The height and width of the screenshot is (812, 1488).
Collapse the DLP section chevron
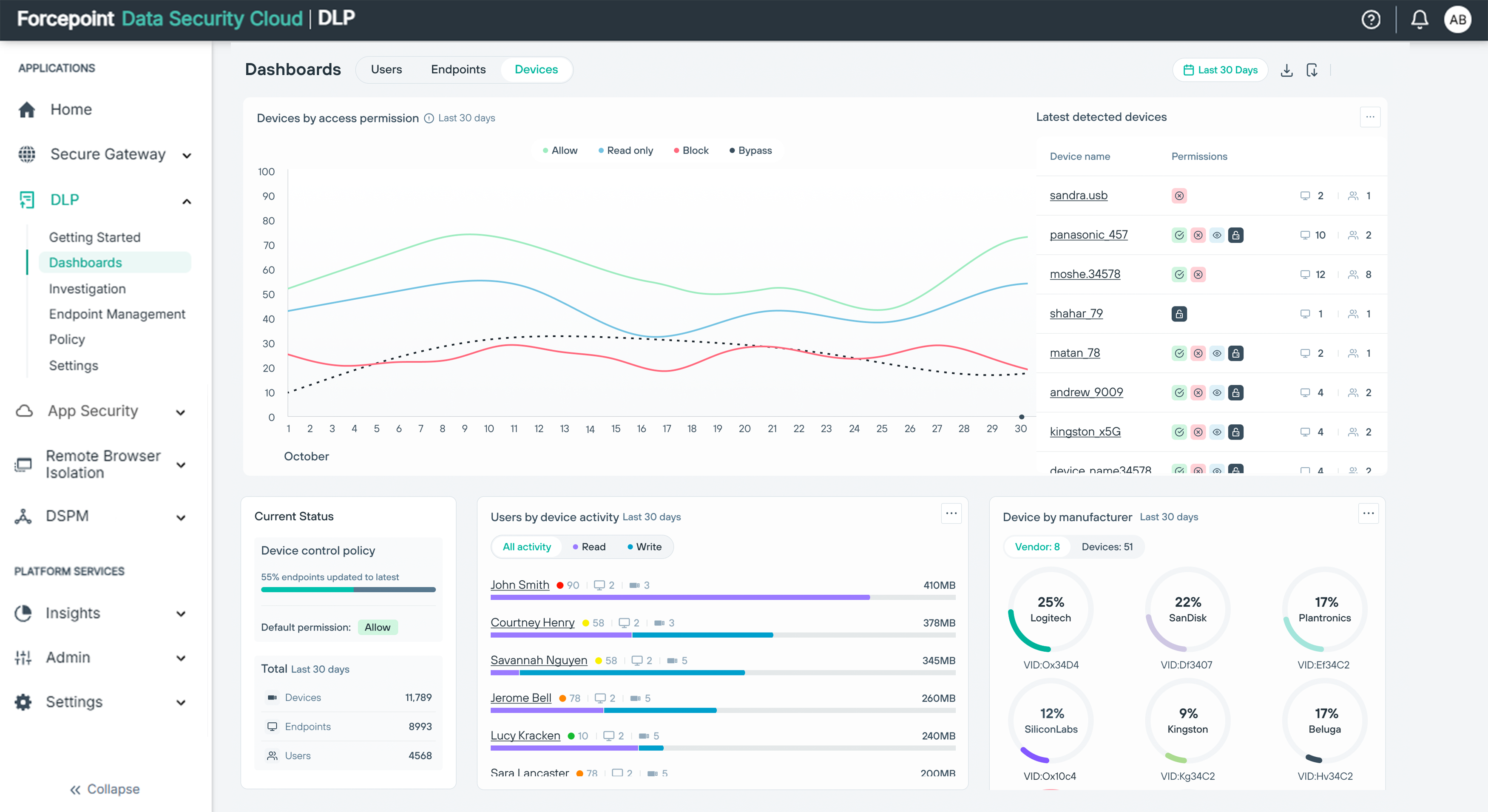(x=187, y=201)
